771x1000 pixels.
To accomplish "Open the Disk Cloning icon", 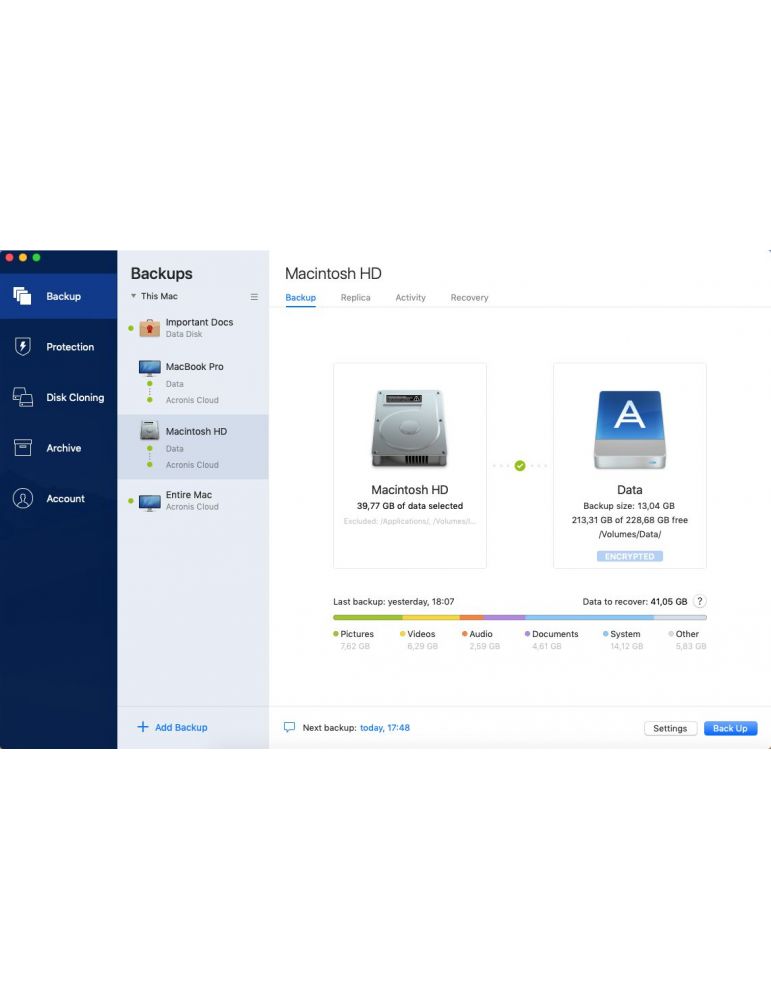I will pos(22,397).
